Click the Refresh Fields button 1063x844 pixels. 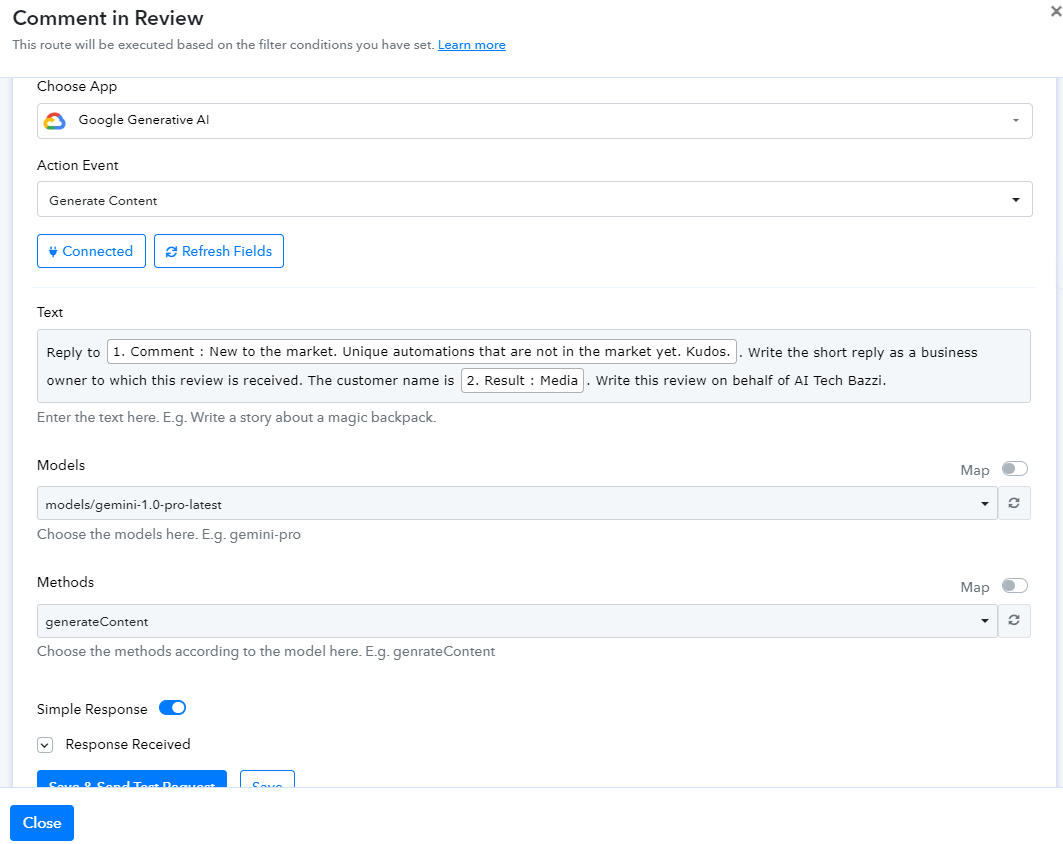point(219,251)
